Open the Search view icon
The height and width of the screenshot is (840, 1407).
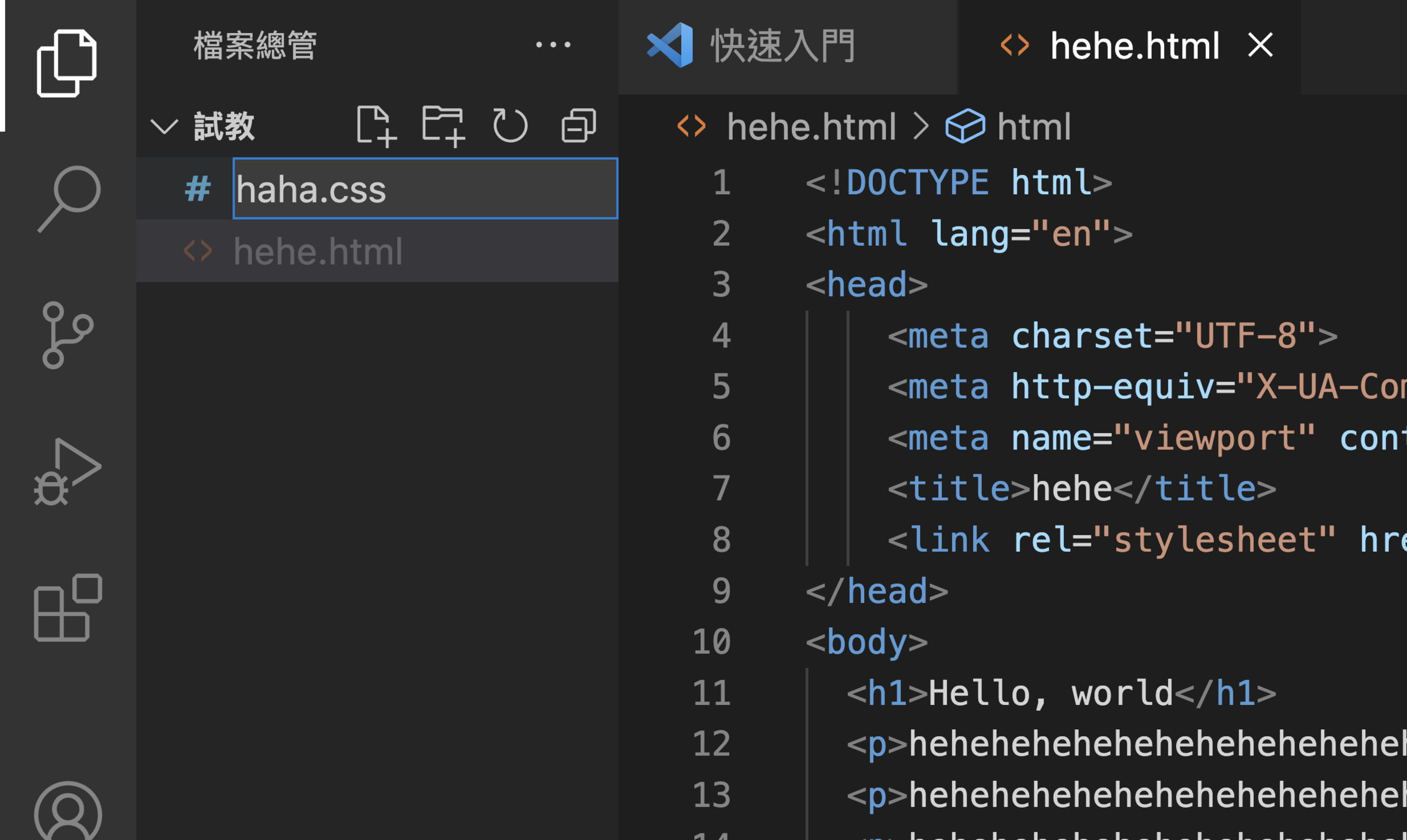[x=68, y=199]
